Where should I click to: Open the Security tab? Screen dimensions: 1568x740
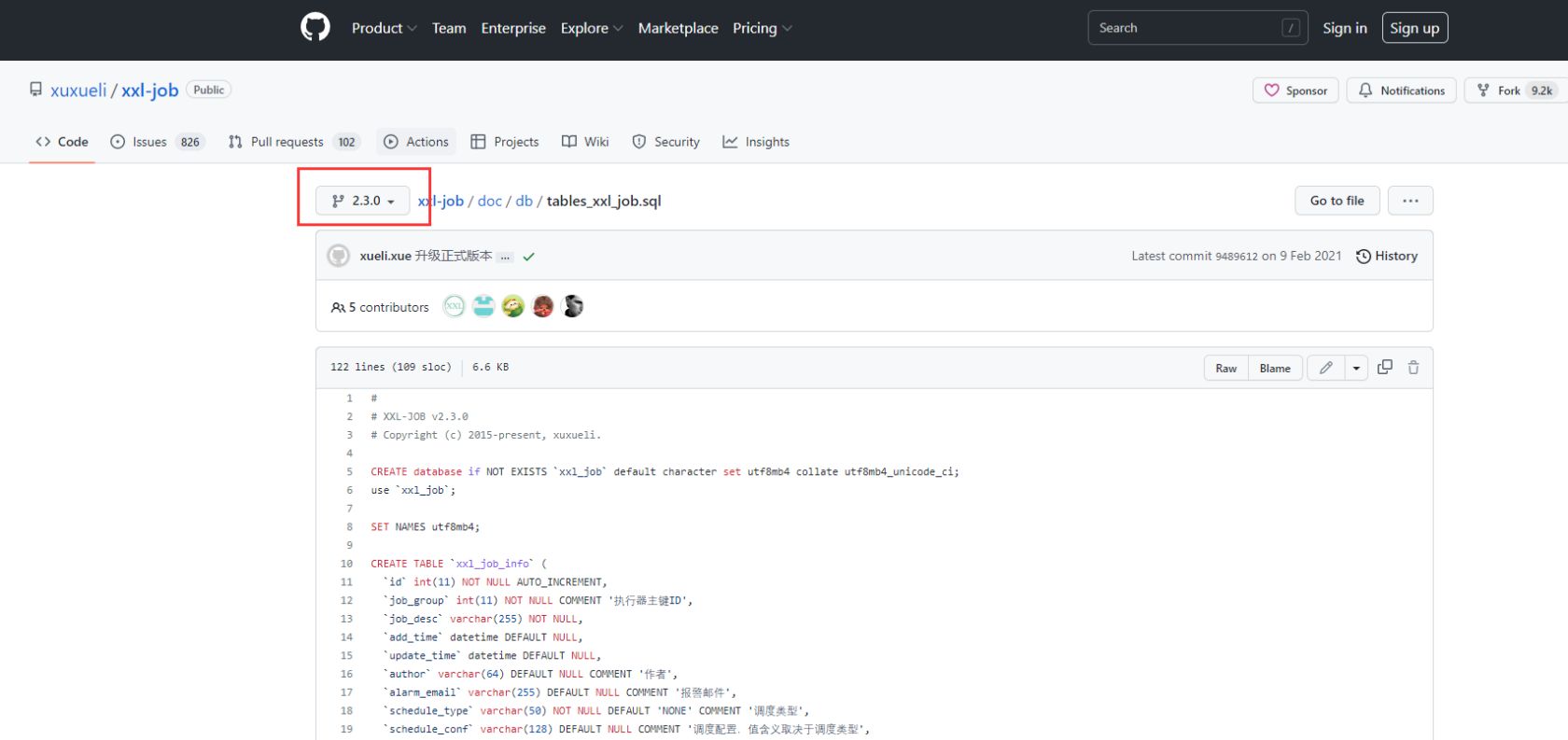click(665, 142)
